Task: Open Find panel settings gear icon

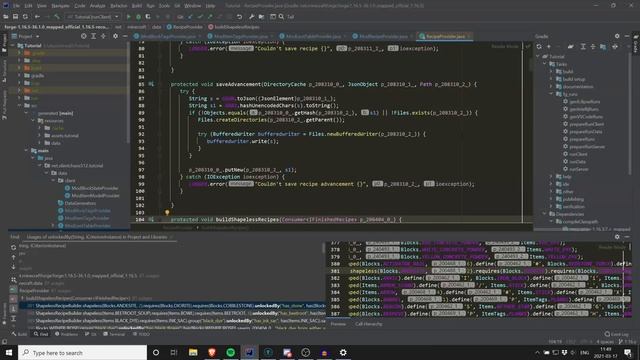Action: click(617, 237)
